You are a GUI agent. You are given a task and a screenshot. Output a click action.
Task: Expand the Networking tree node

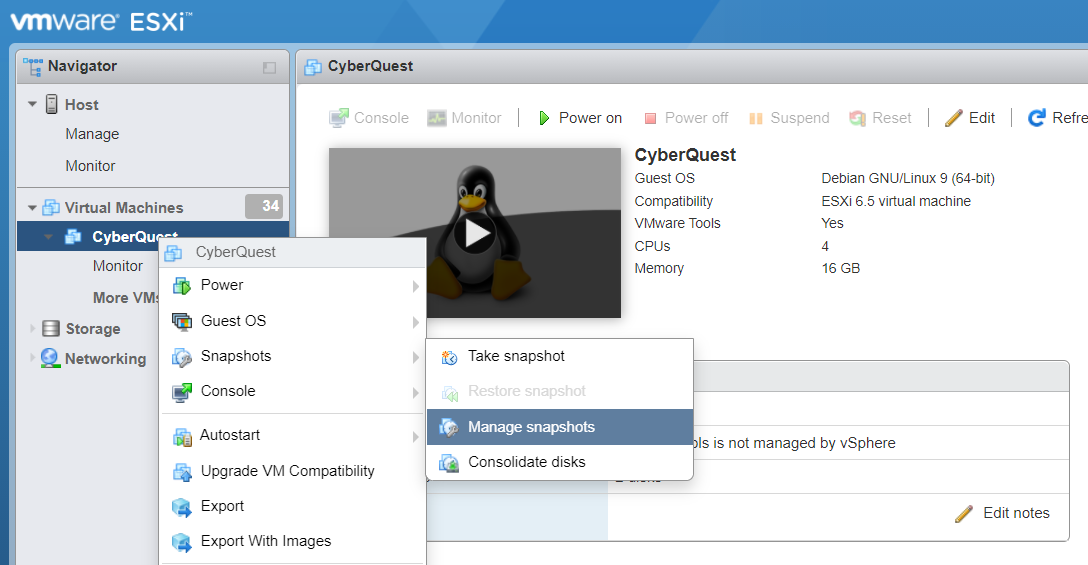point(32,358)
